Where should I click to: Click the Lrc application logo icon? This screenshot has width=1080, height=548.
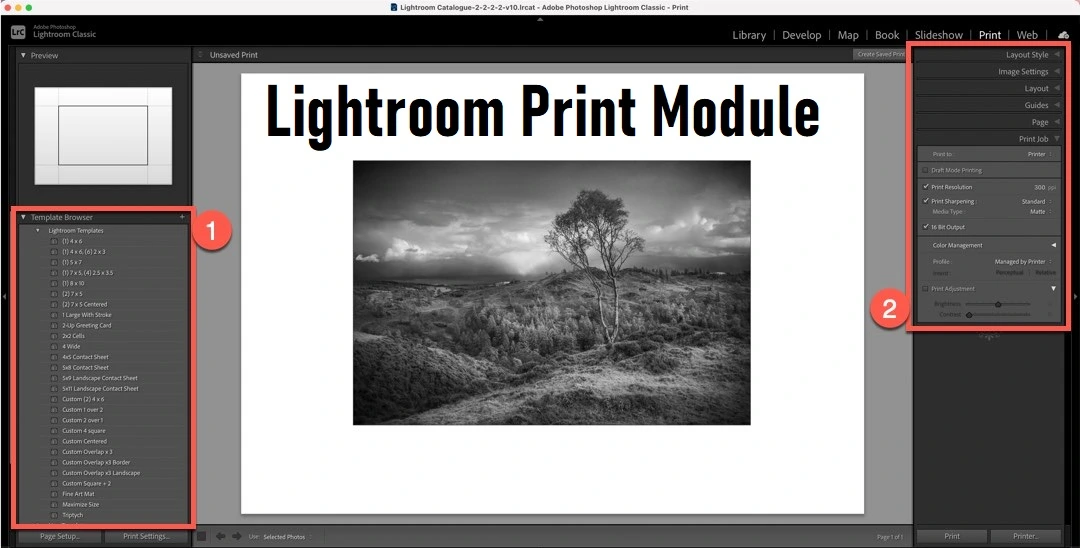[19, 32]
